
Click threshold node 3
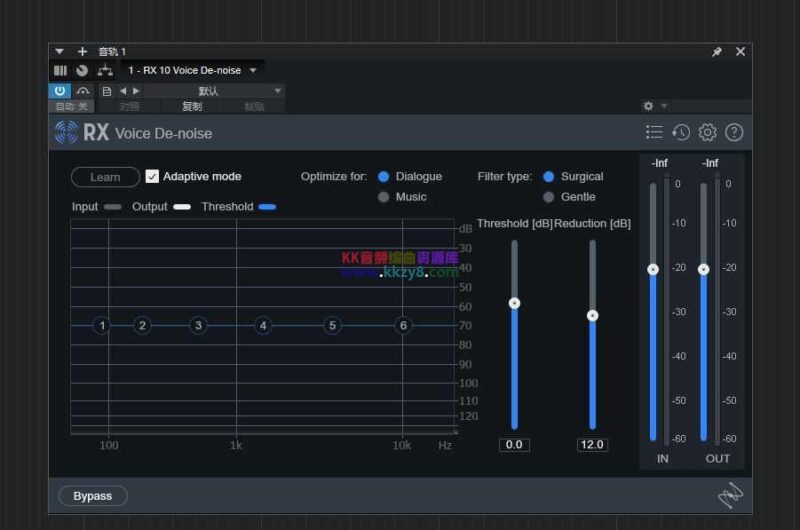[x=198, y=325]
